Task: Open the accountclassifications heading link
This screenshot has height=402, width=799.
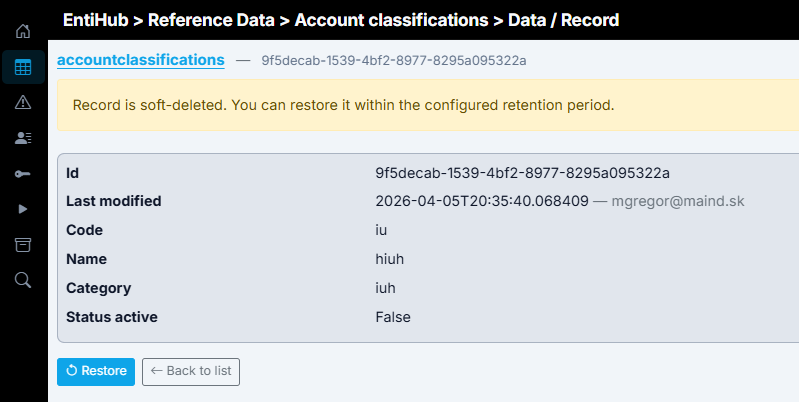Action: pos(141,60)
